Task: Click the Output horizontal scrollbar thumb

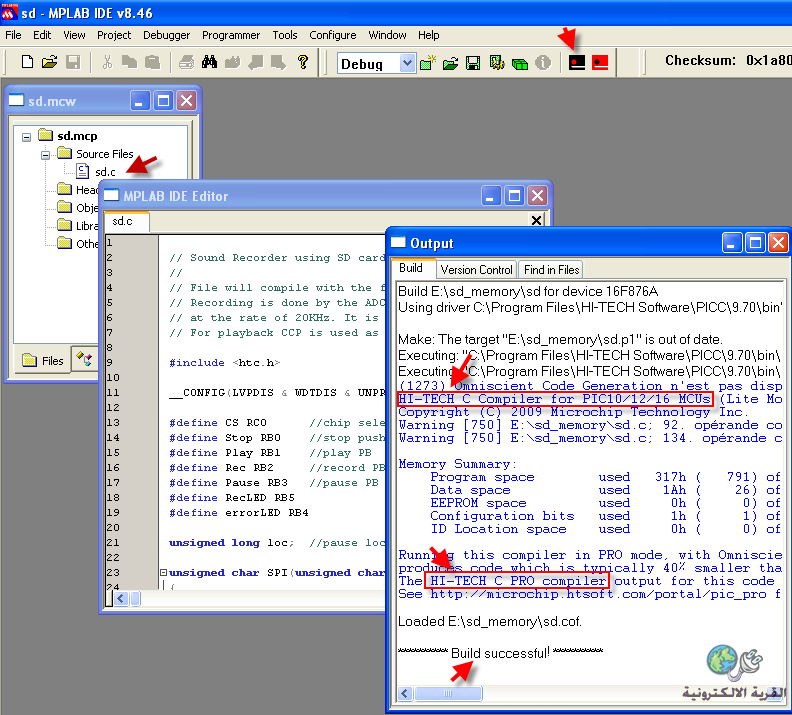Action: pos(448,693)
